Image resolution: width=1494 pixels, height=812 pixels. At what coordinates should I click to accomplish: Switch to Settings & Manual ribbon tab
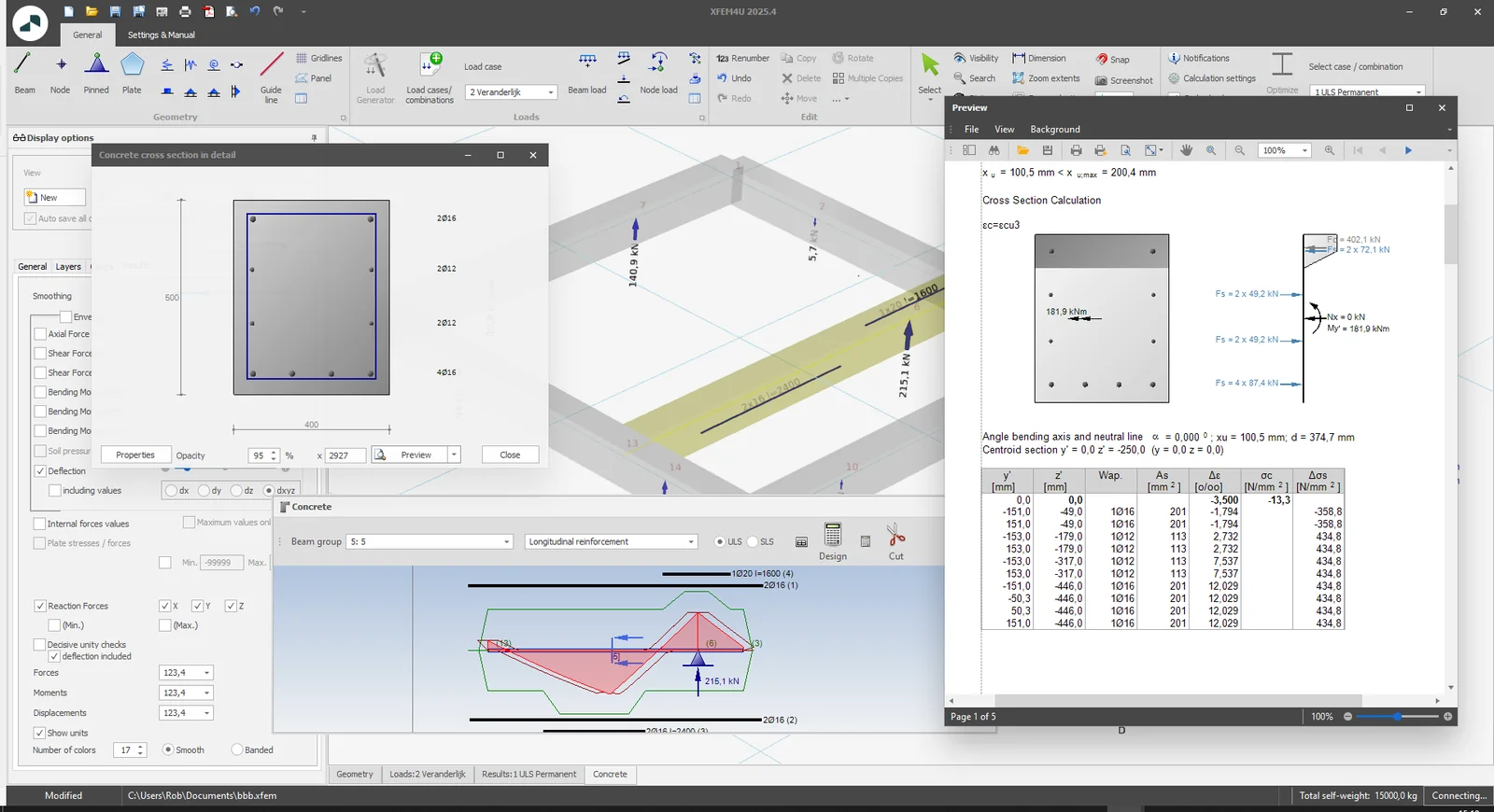[x=162, y=35]
